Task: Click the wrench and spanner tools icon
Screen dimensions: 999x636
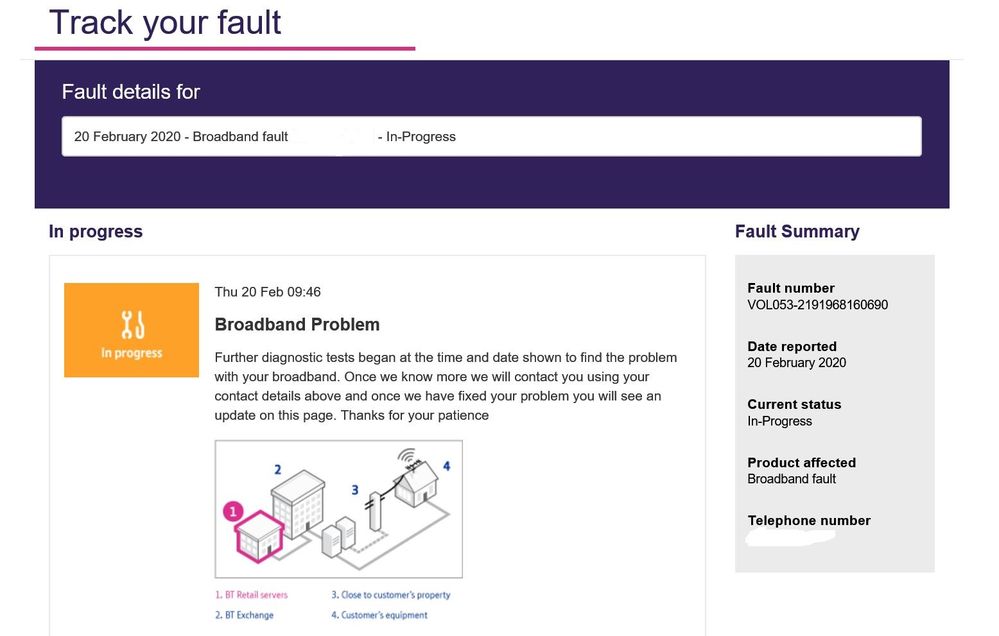Action: click(x=132, y=324)
